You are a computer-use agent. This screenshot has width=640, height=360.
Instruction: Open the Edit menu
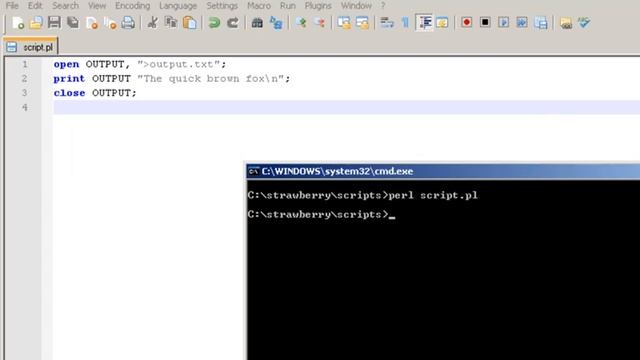click(35, 6)
